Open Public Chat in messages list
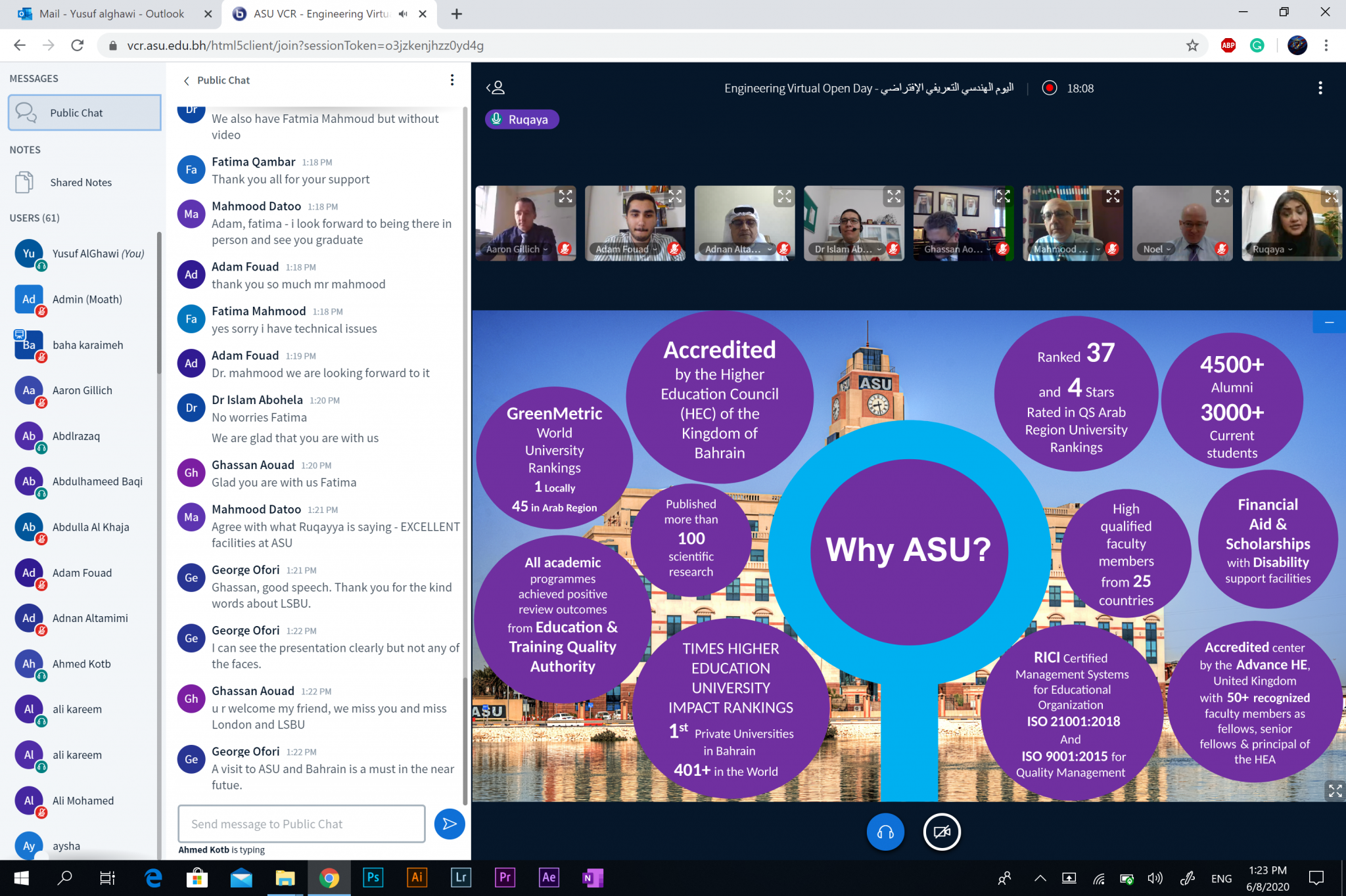This screenshot has height=896, width=1346. point(85,112)
